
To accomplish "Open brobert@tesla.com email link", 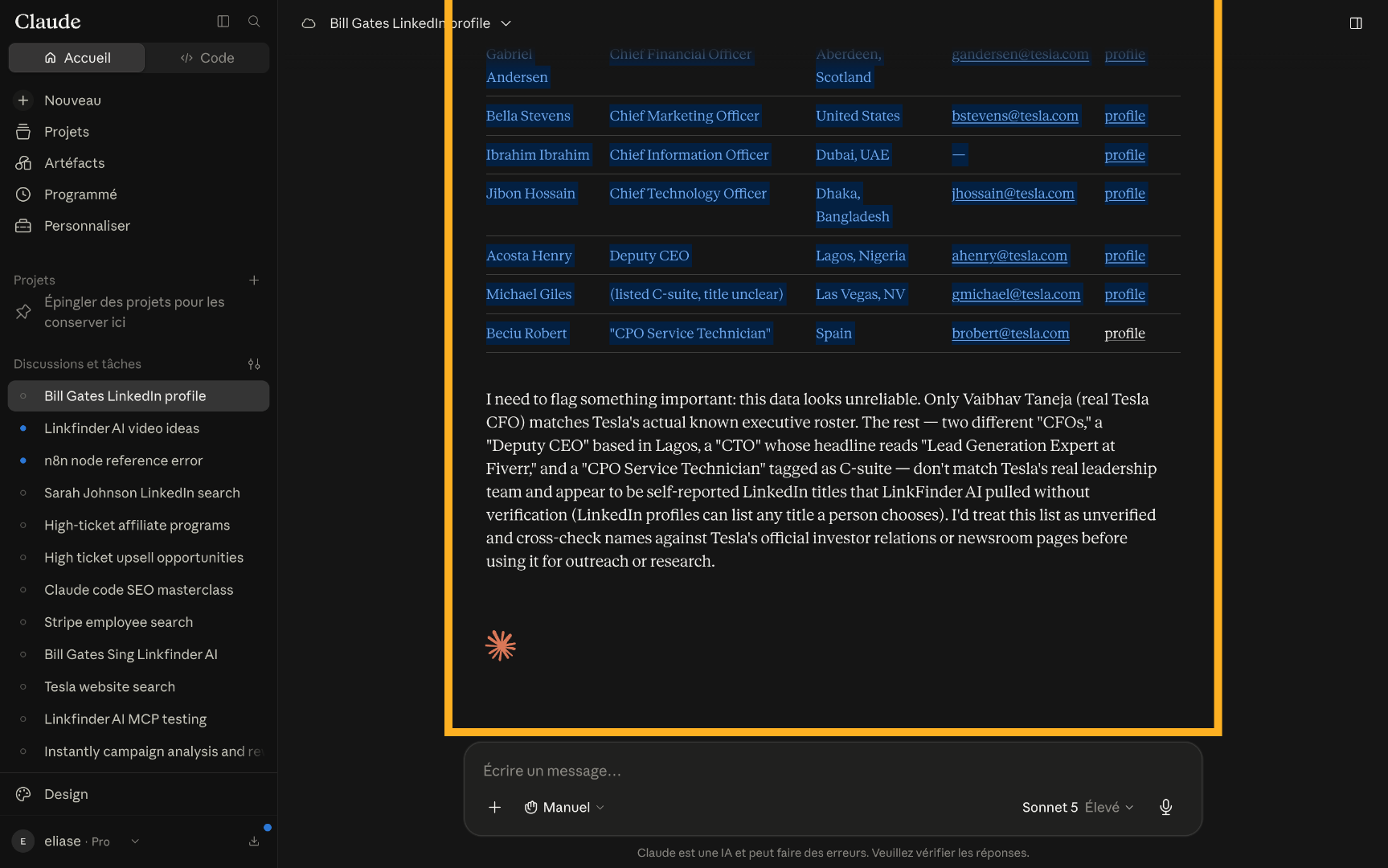I will (1010, 334).
